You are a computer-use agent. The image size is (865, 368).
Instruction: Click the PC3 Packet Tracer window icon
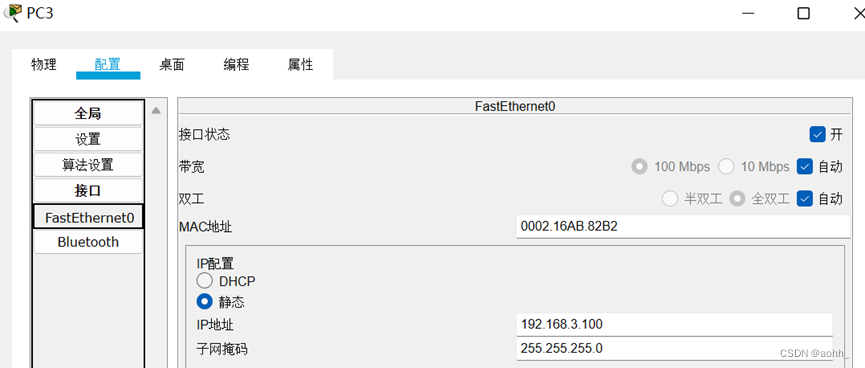click(x=12, y=12)
